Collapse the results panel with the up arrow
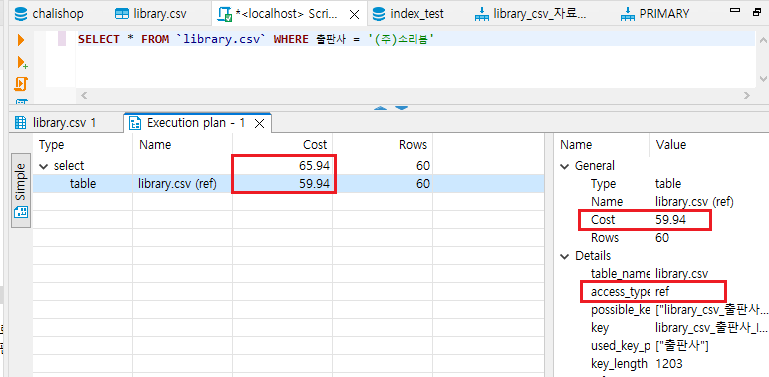Screen dimensions: 769x377 tap(380, 108)
